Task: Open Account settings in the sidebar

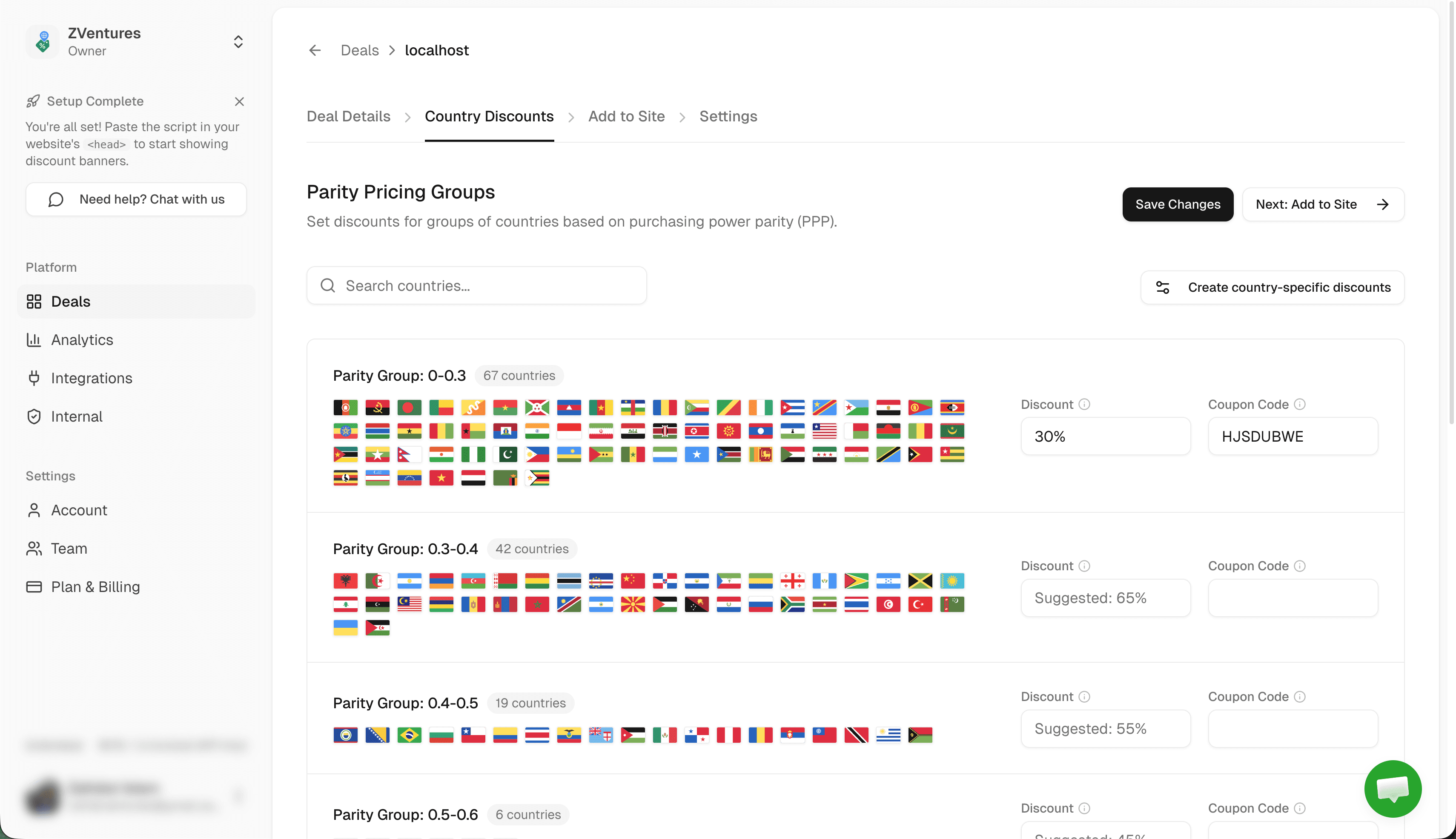Action: point(79,510)
